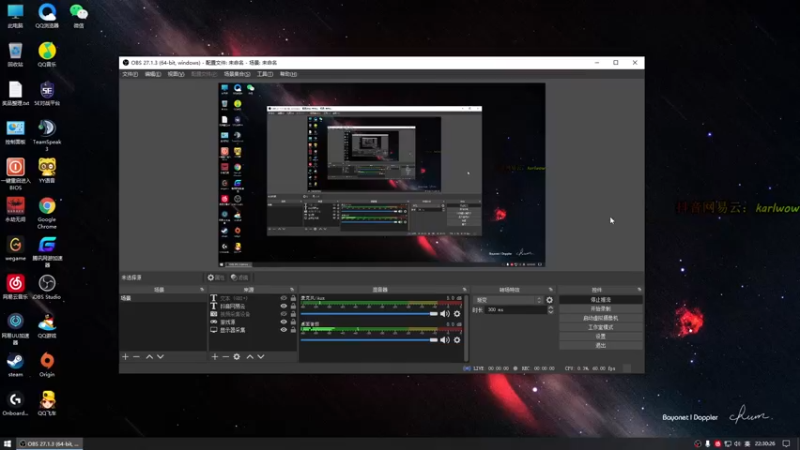The height and width of the screenshot is (450, 800).
Task: Decrease transition duration with down arrow
Action: [x=551, y=312]
